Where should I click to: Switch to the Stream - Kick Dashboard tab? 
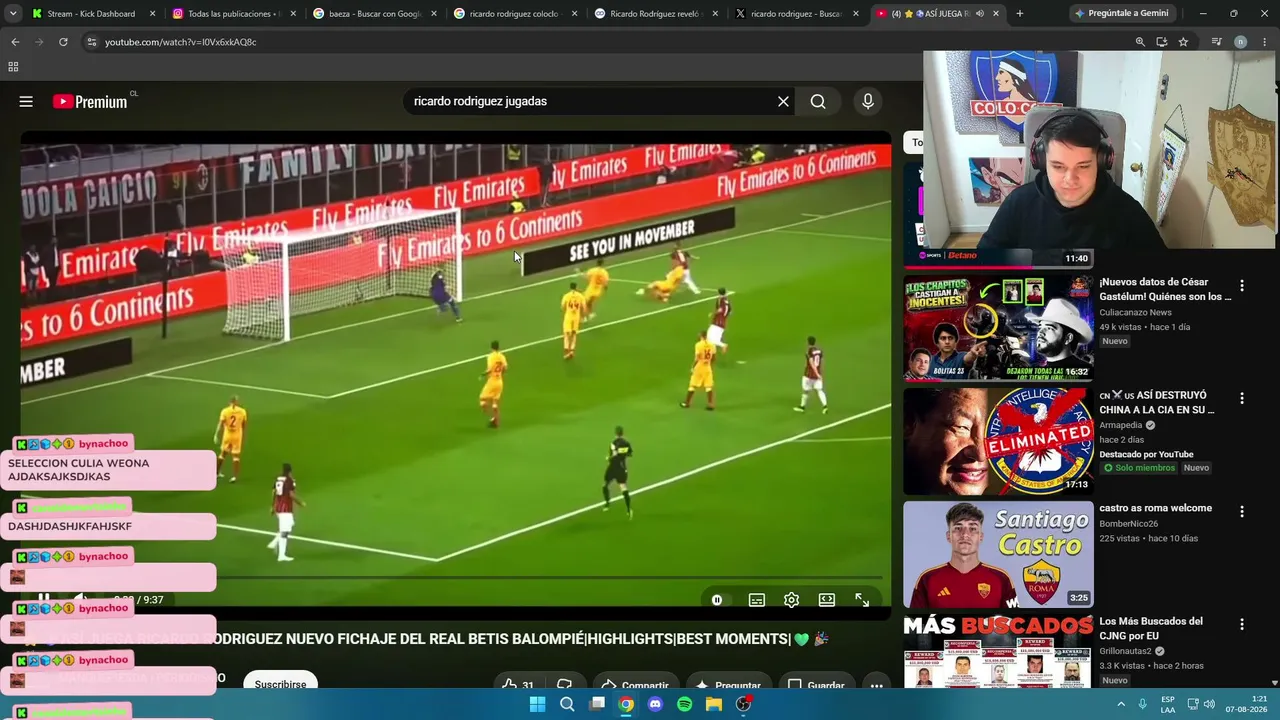tap(94, 14)
